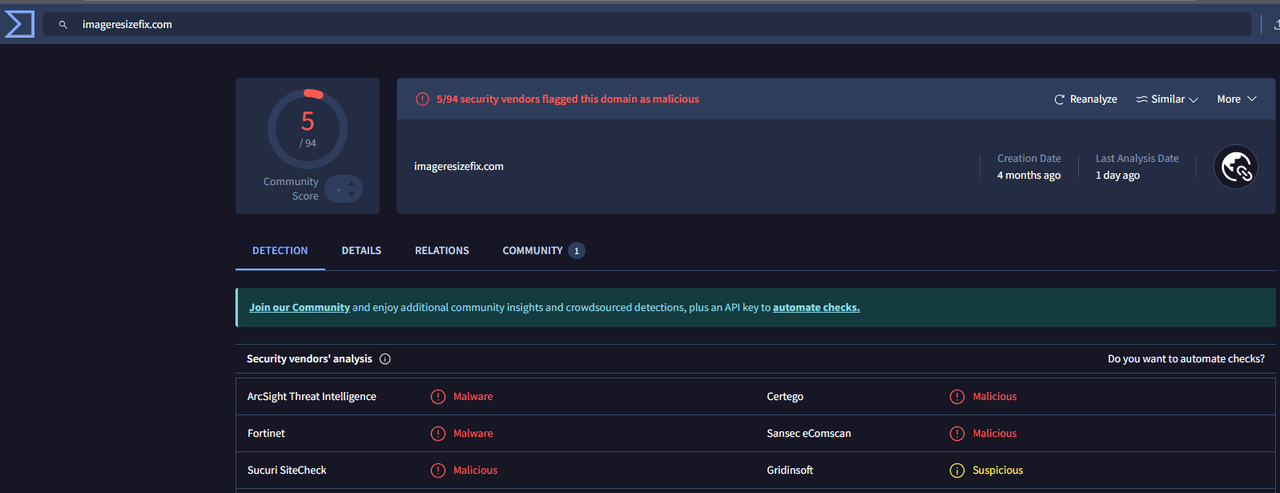Viewport: 1280px width, 493px height.
Task: Click the yellow Gridinsoft suspicious icon
Action: (957, 470)
